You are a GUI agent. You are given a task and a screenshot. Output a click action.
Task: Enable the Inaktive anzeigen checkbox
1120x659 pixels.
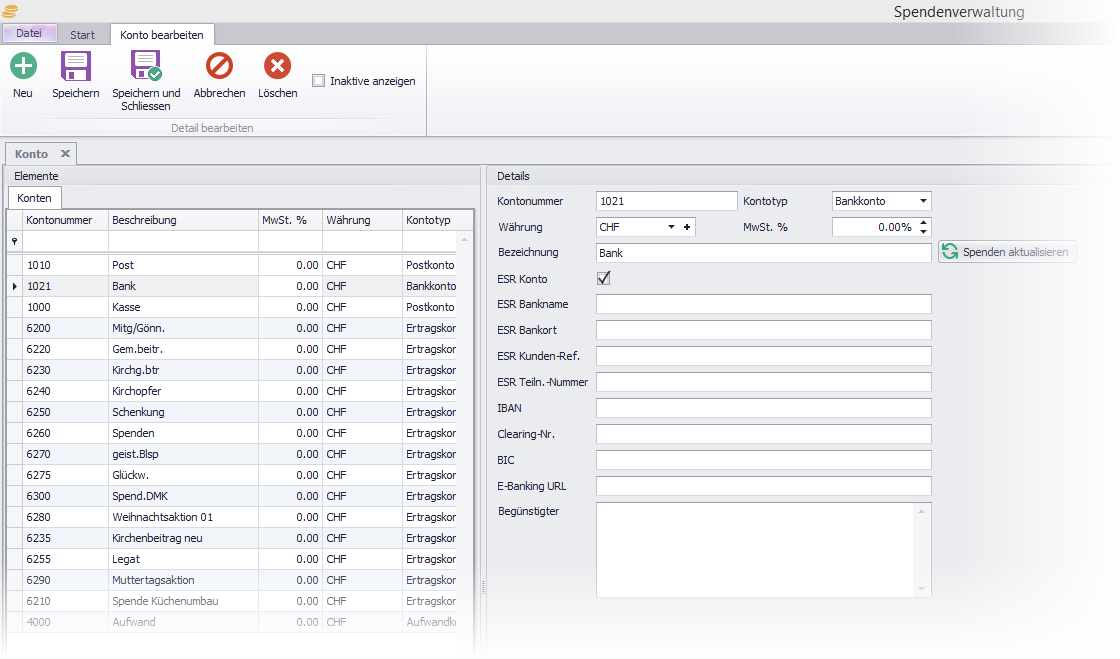(x=319, y=81)
